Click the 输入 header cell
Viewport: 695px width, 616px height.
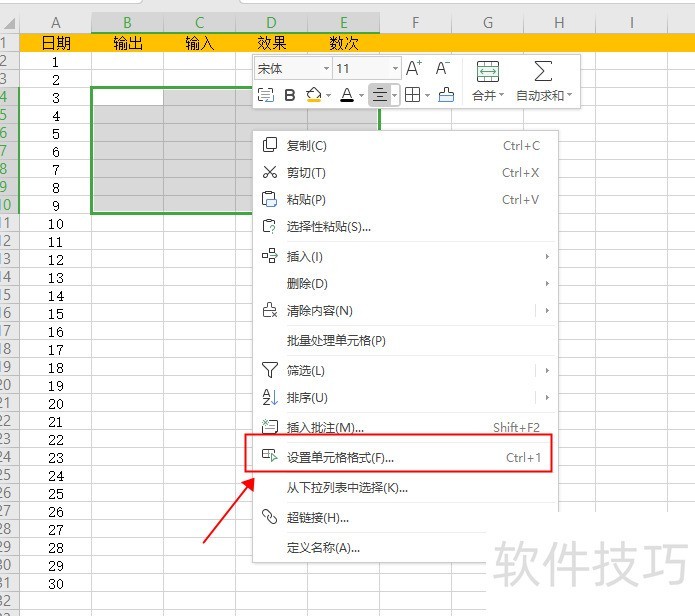tap(199, 43)
